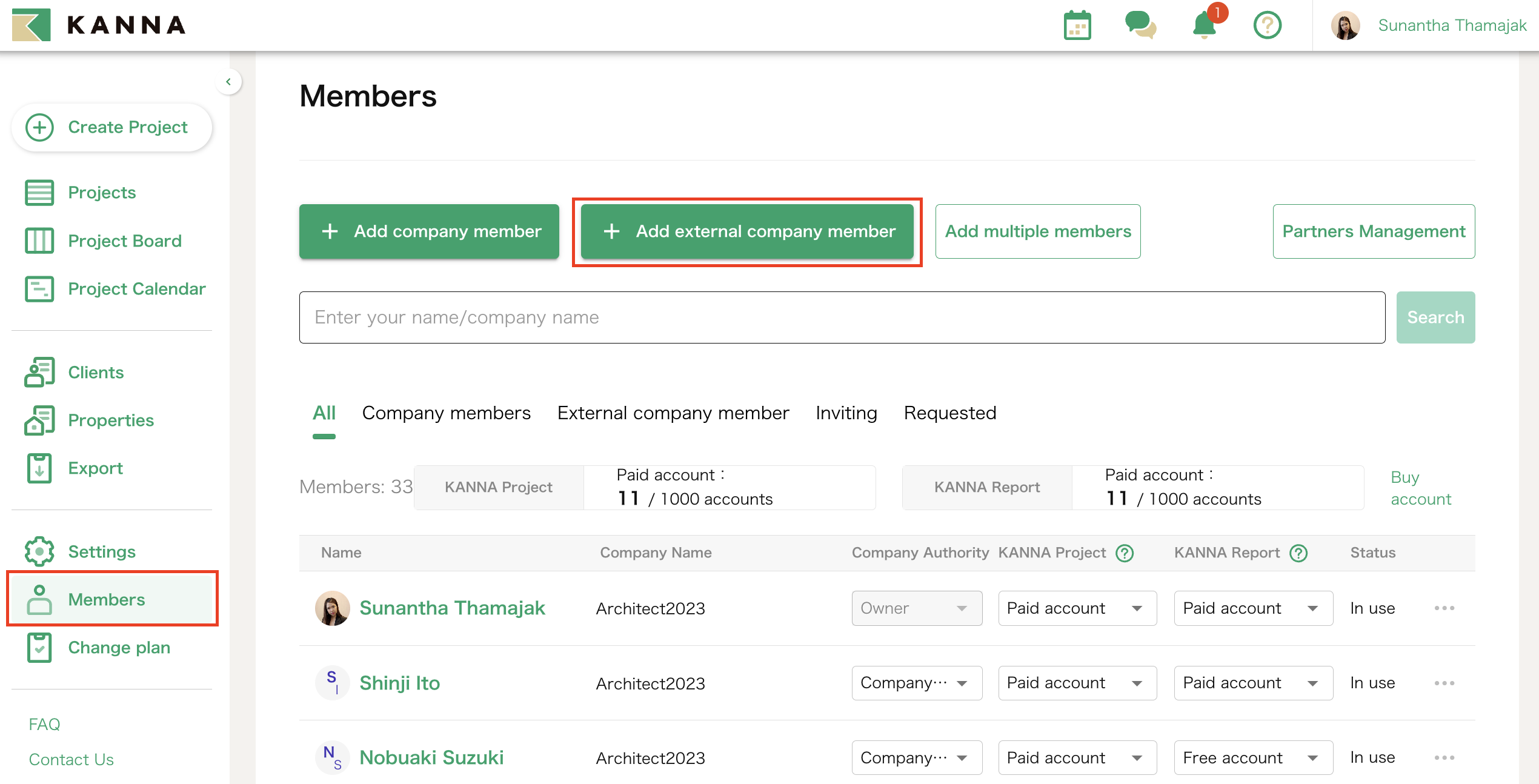Open Export from the sidebar
The width and height of the screenshot is (1539, 784).
pos(95,468)
